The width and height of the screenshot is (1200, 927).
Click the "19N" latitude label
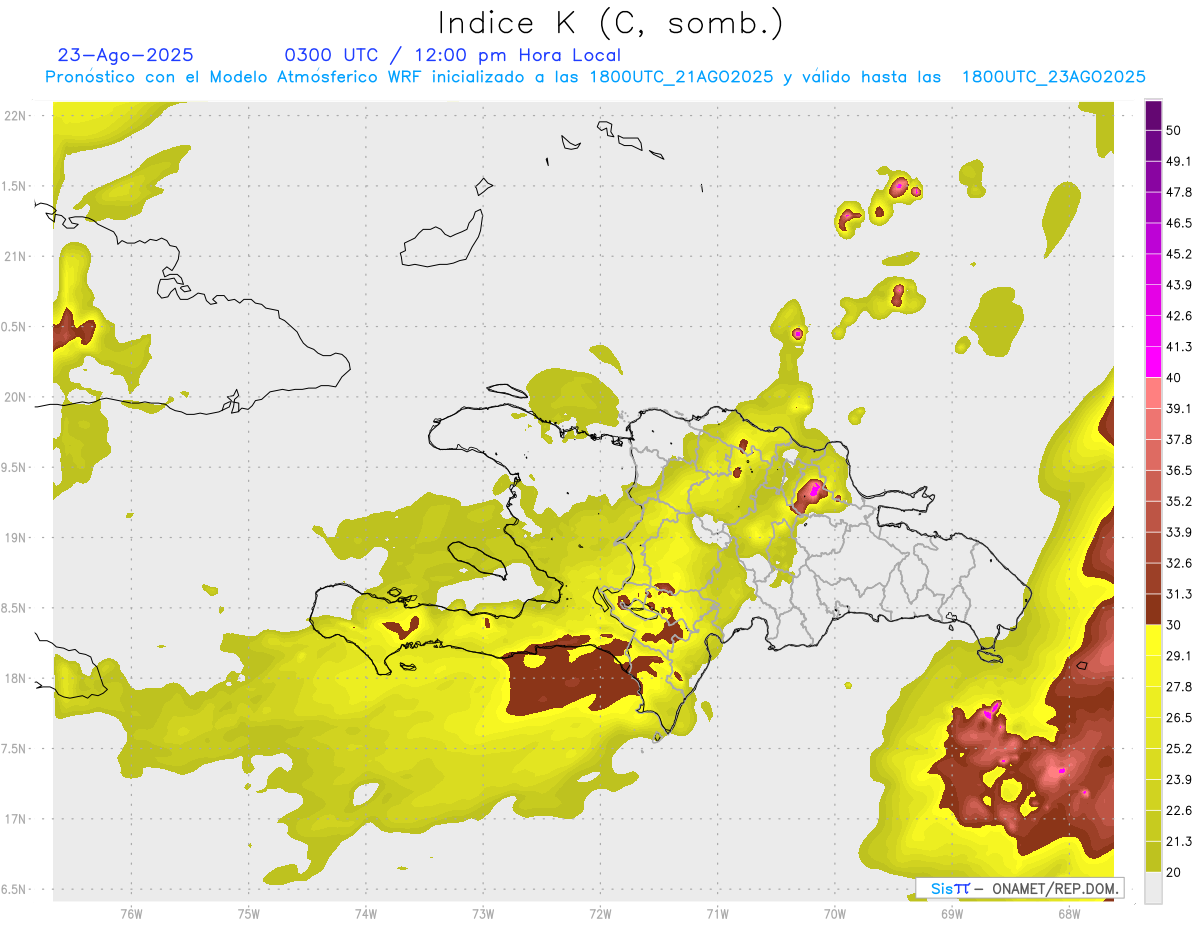[15, 537]
